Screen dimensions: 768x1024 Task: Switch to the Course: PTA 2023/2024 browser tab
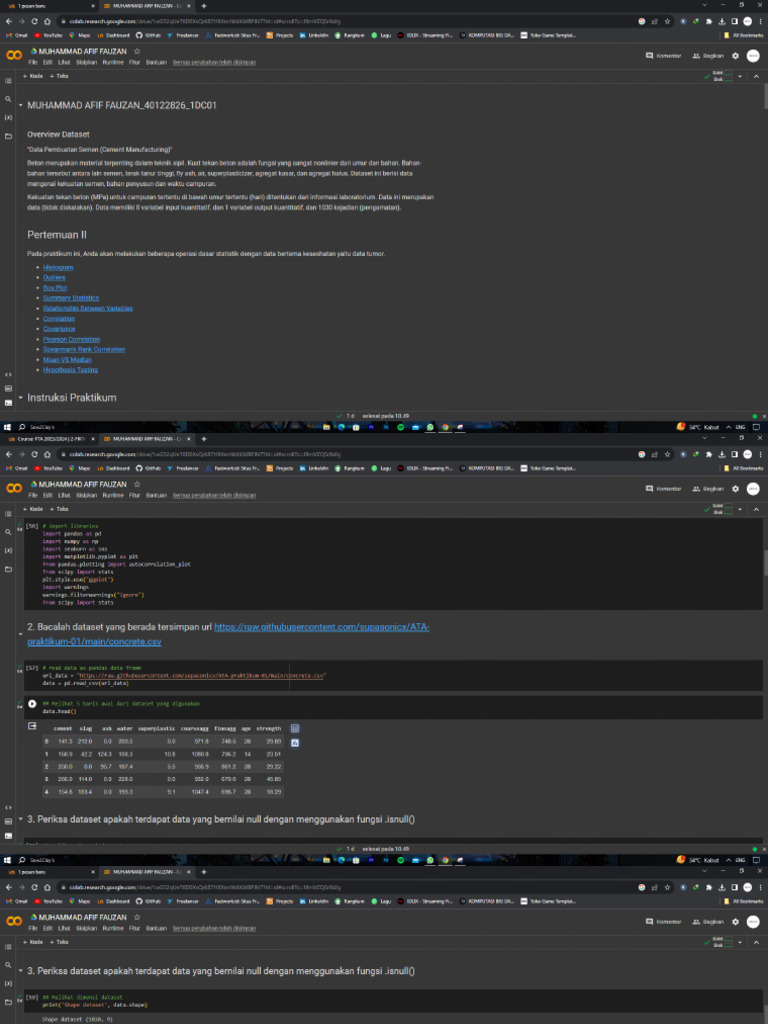pyautogui.click(x=50, y=438)
